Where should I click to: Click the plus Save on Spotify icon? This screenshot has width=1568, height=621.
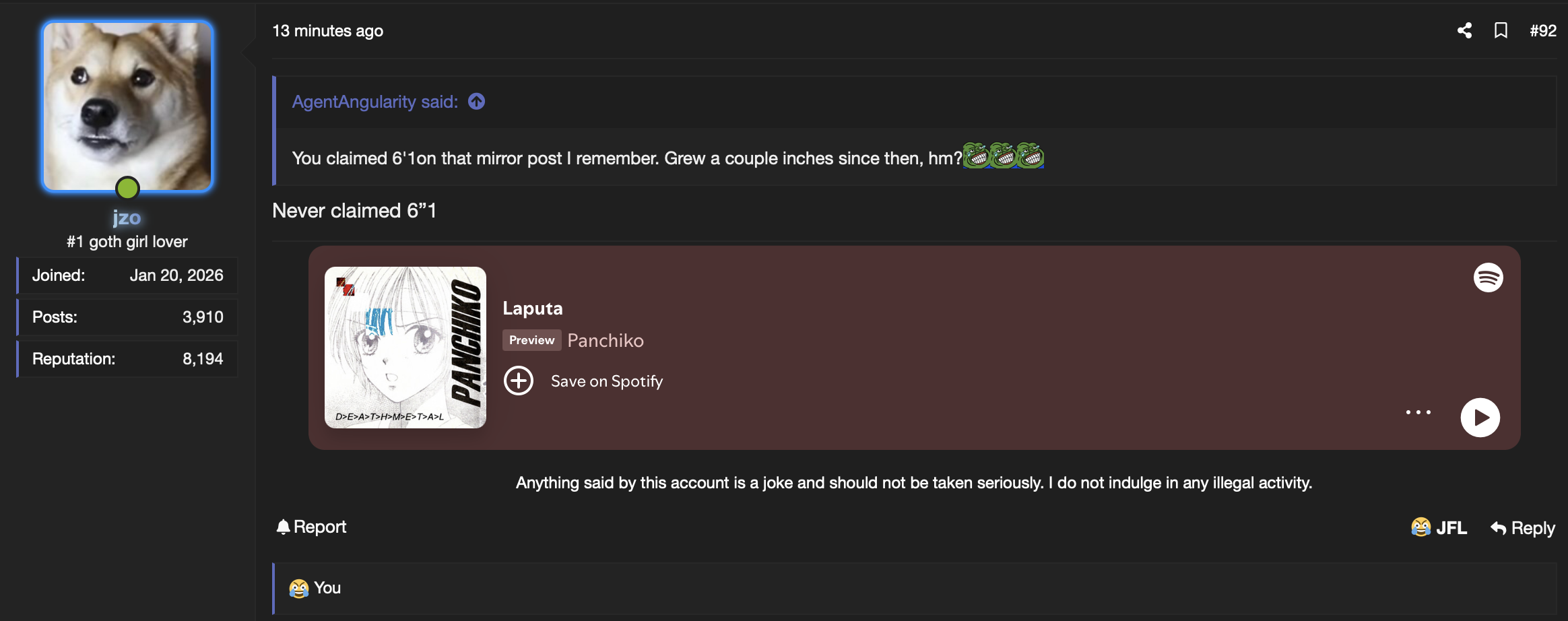pyautogui.click(x=519, y=381)
